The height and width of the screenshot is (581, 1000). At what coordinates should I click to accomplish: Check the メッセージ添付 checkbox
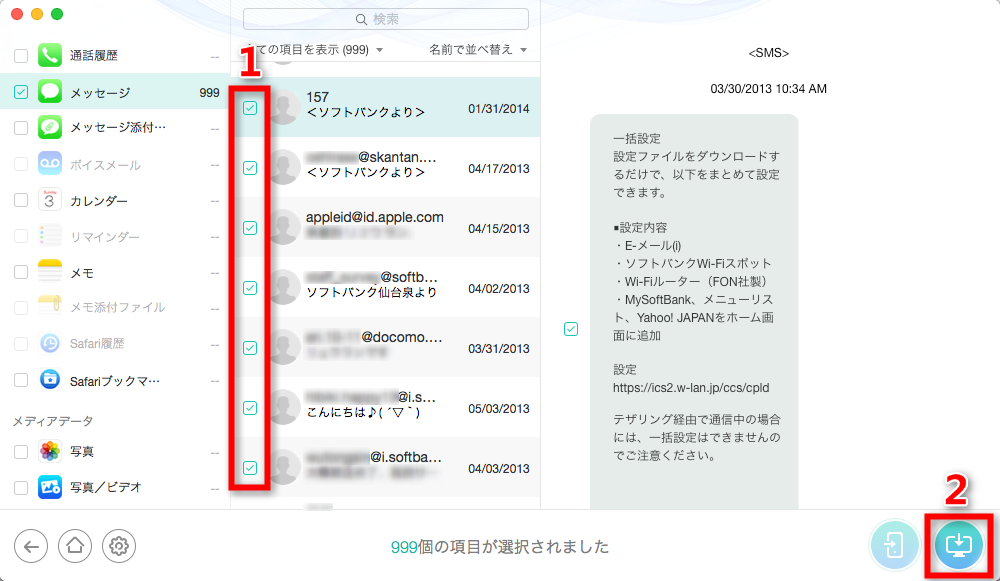(21, 128)
